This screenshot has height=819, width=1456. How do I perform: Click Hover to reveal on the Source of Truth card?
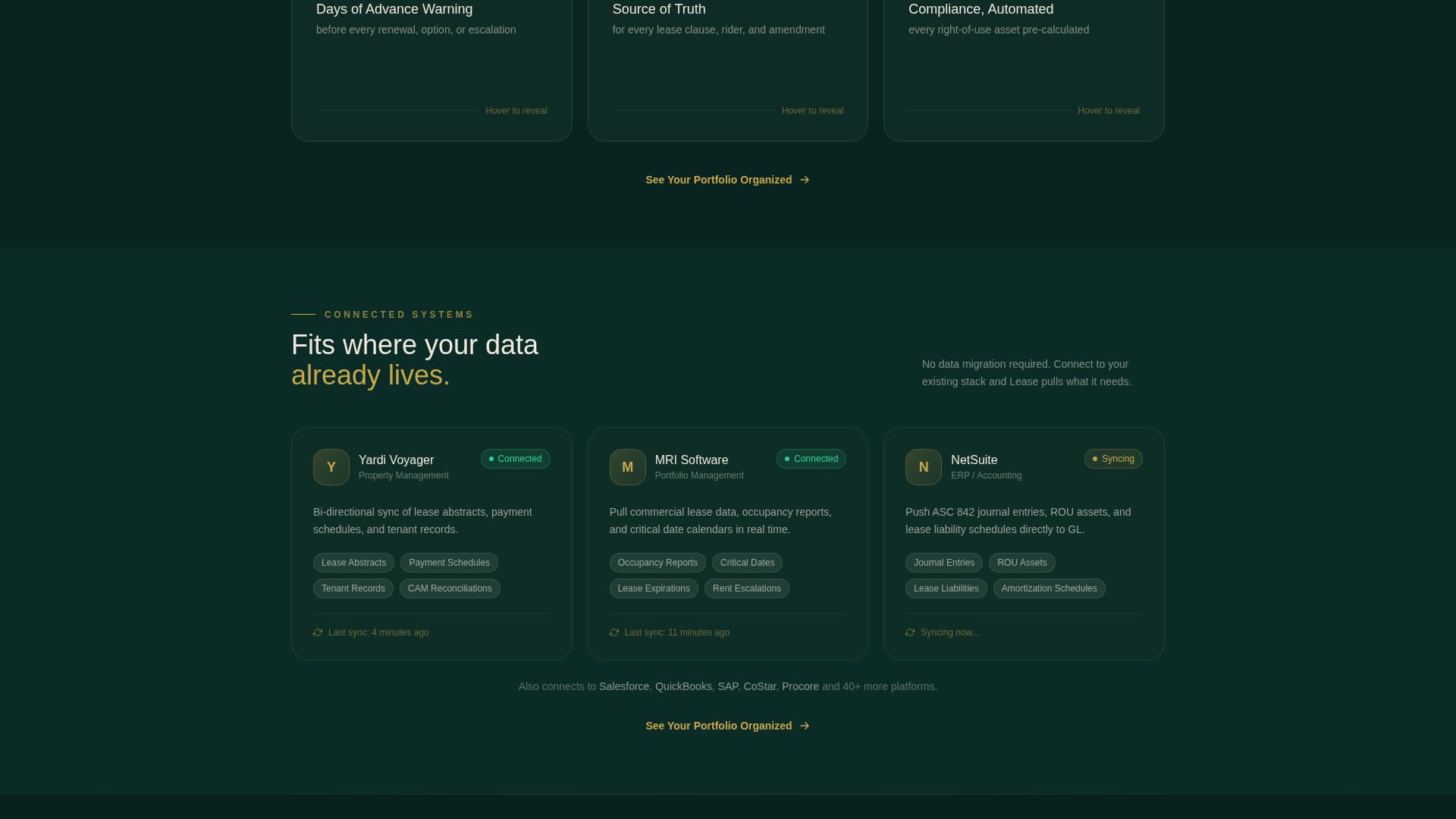[x=812, y=111]
